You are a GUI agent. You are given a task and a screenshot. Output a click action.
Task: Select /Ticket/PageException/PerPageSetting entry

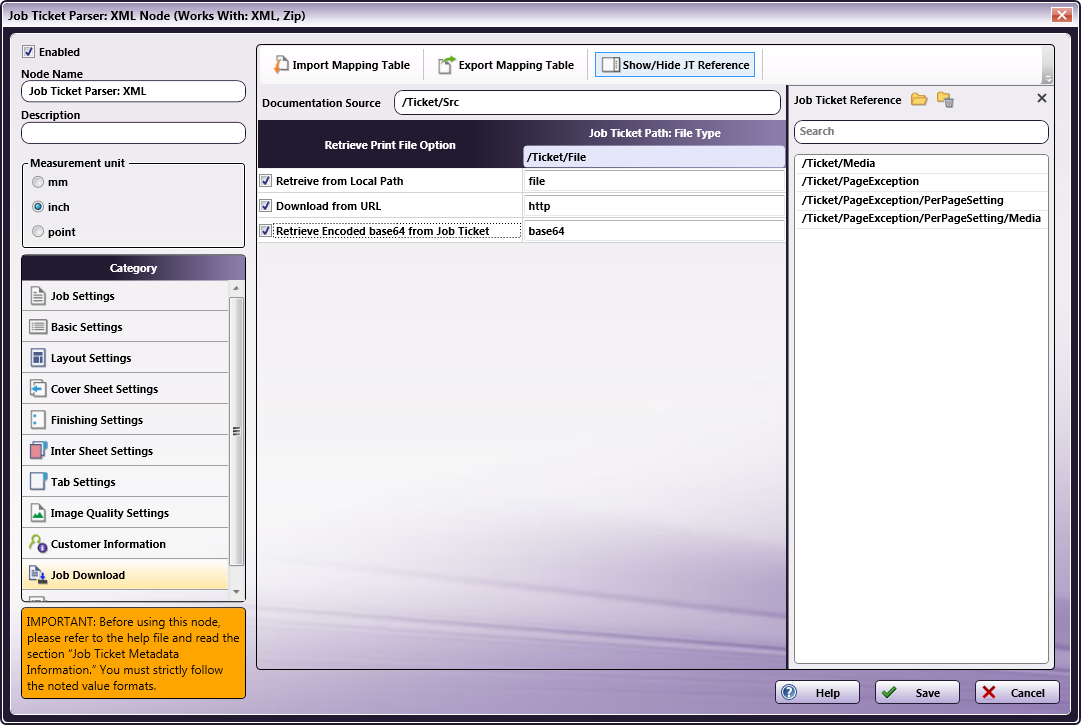point(921,200)
